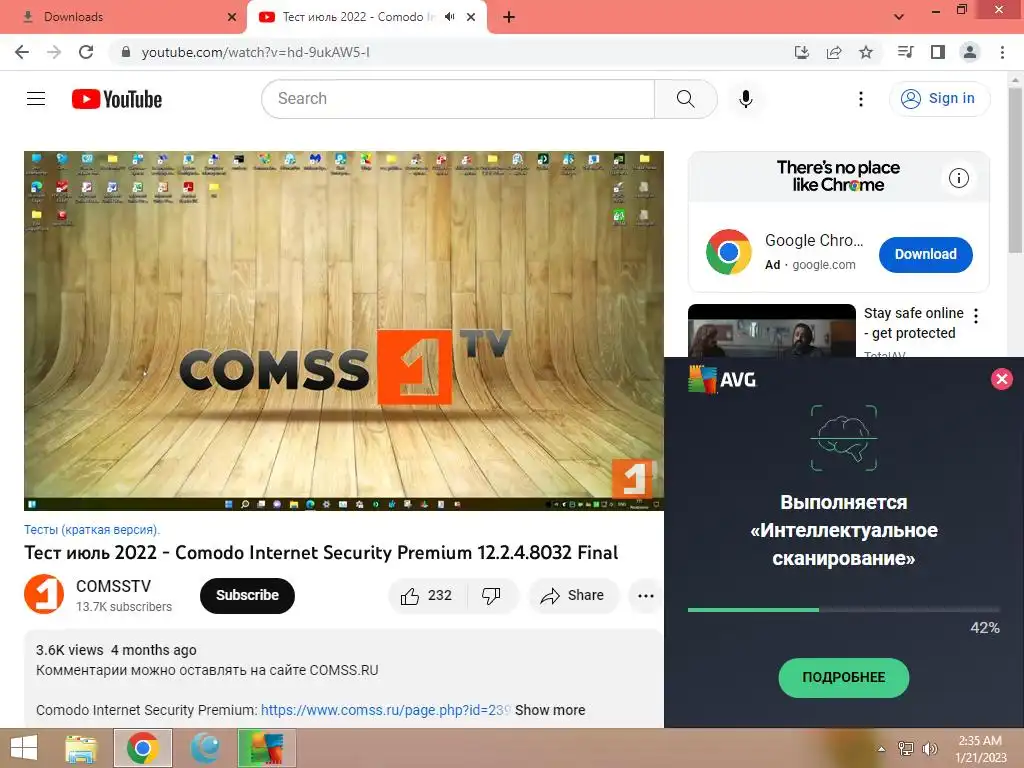Click the search magnifier button
The height and width of the screenshot is (768, 1024).
(686, 99)
